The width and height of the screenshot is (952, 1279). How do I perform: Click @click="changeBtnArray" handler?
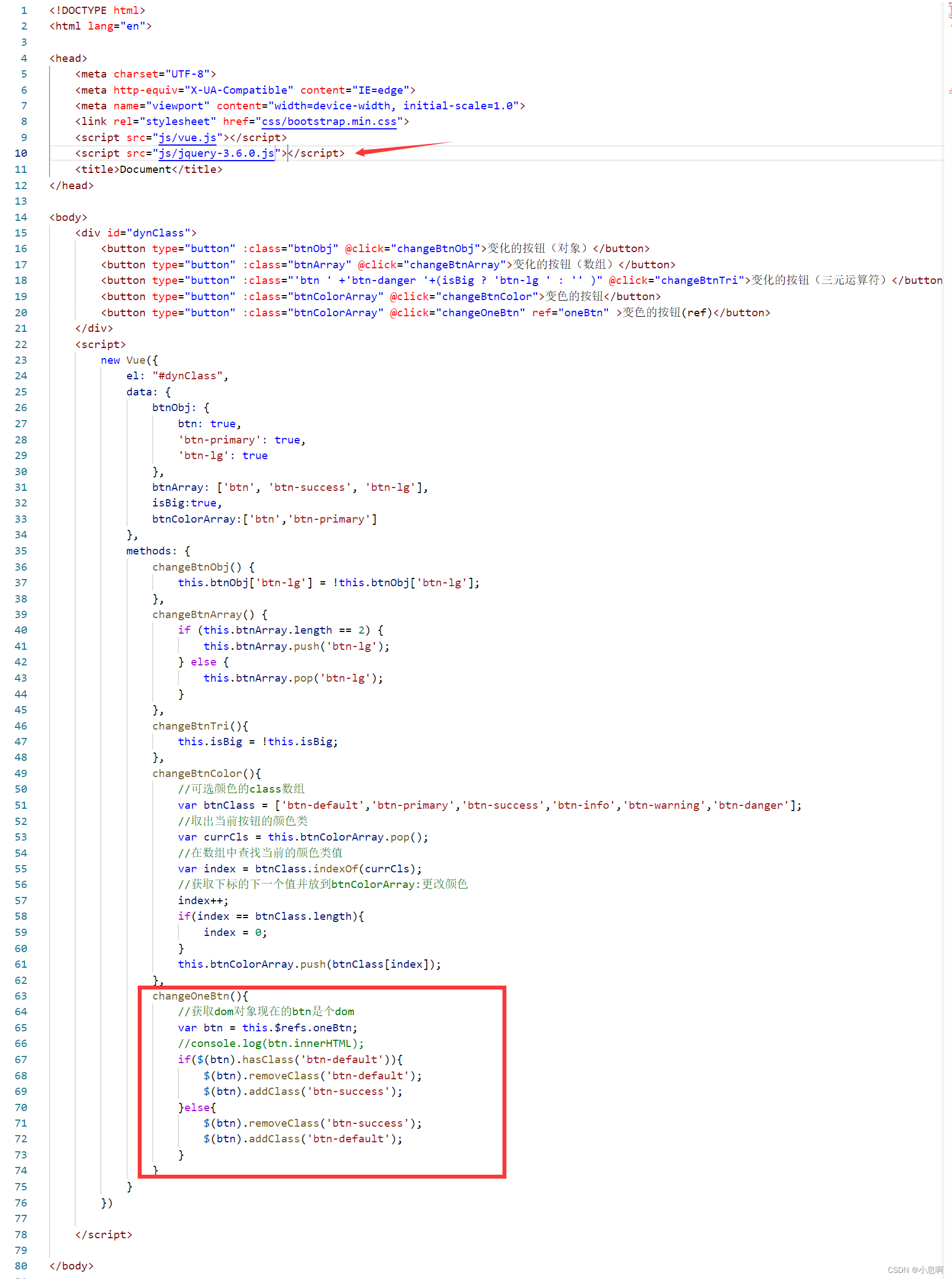(x=432, y=264)
